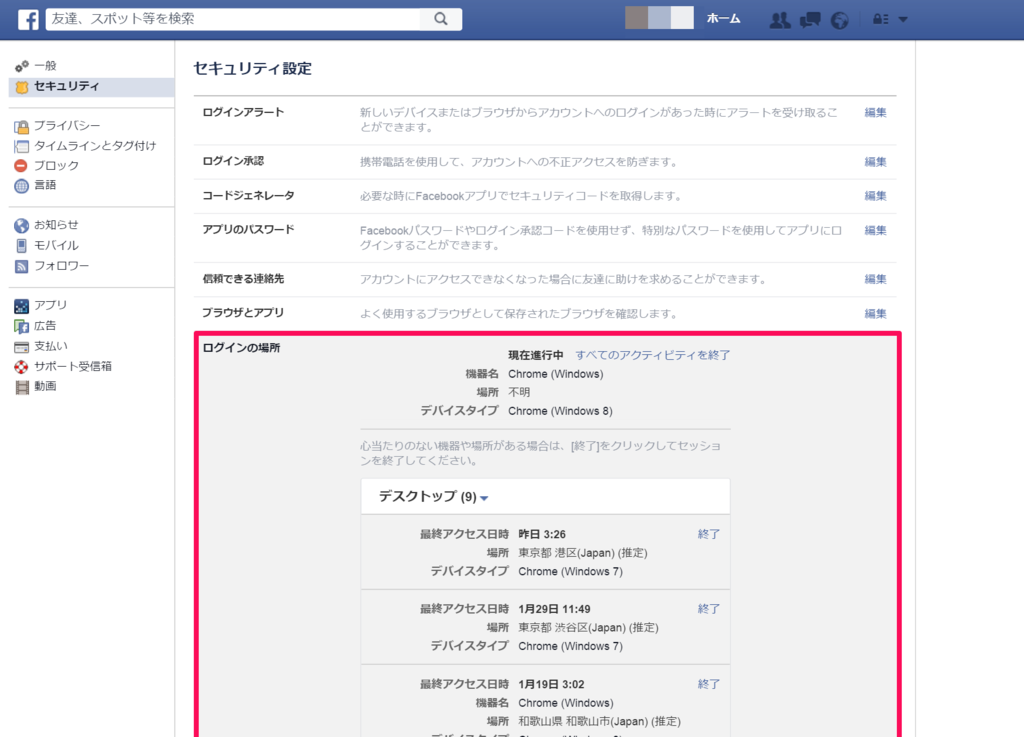
Task: Click the 支払い card icon
Action: (22, 347)
